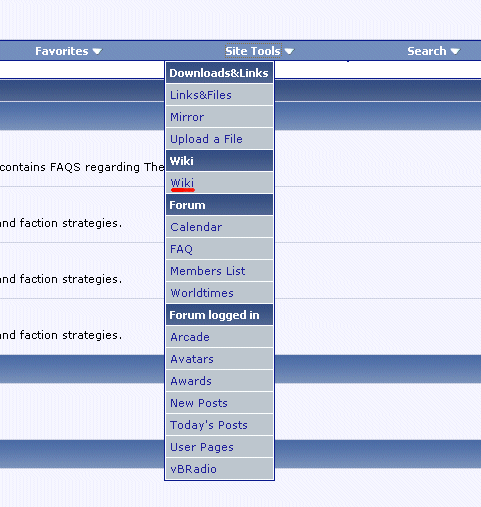
Task: Open the Avatars page
Action: click(x=219, y=359)
